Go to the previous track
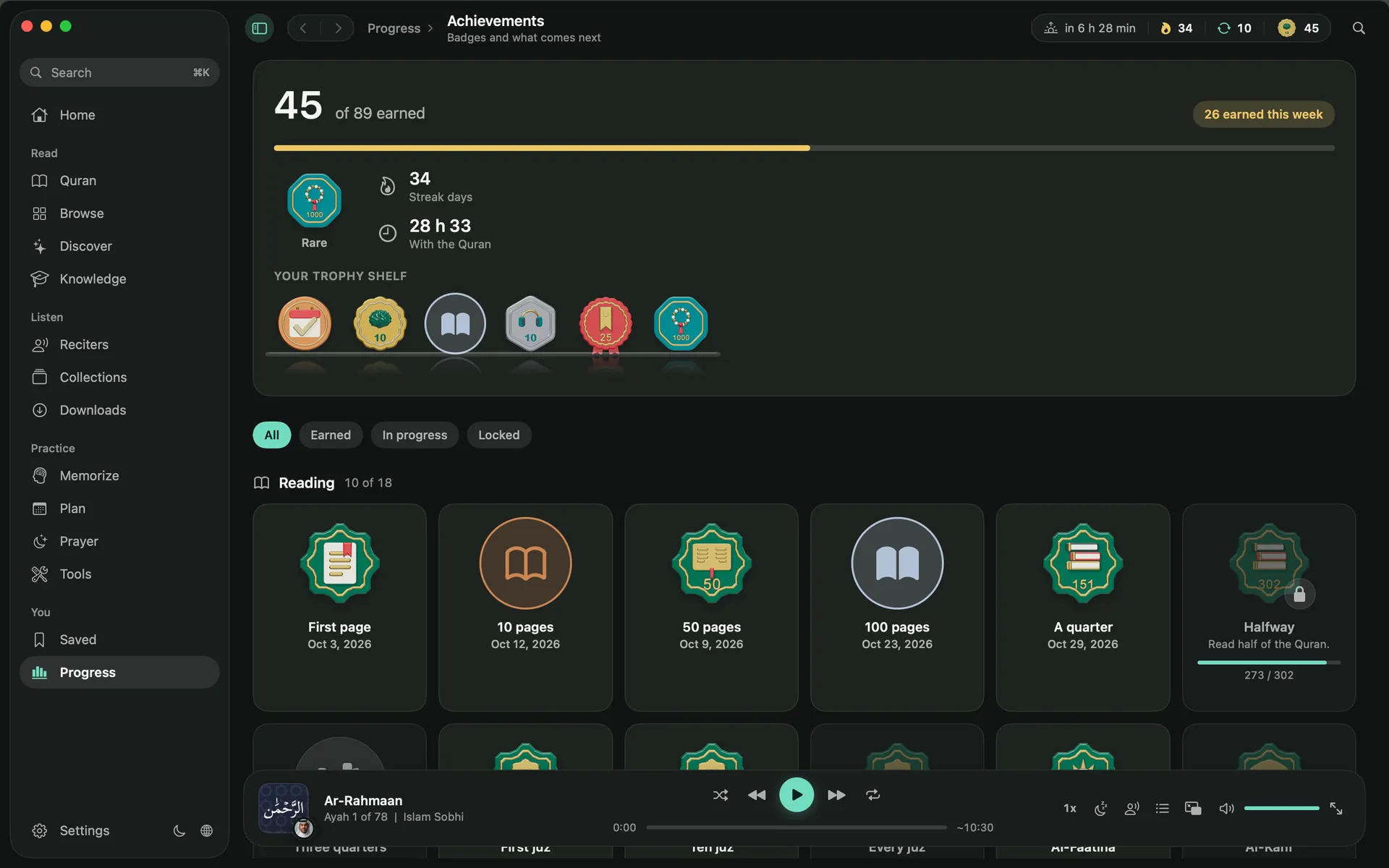 [757, 795]
